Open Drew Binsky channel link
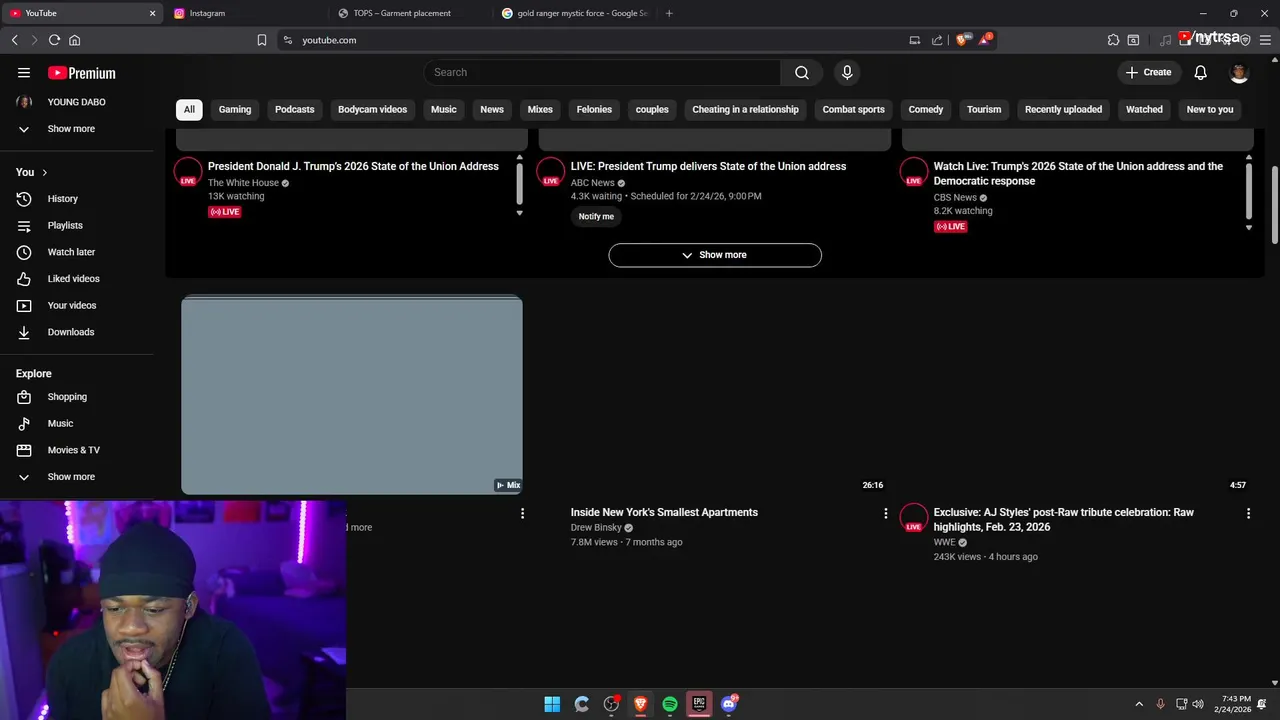Screen dimensions: 1280x720 (596, 527)
